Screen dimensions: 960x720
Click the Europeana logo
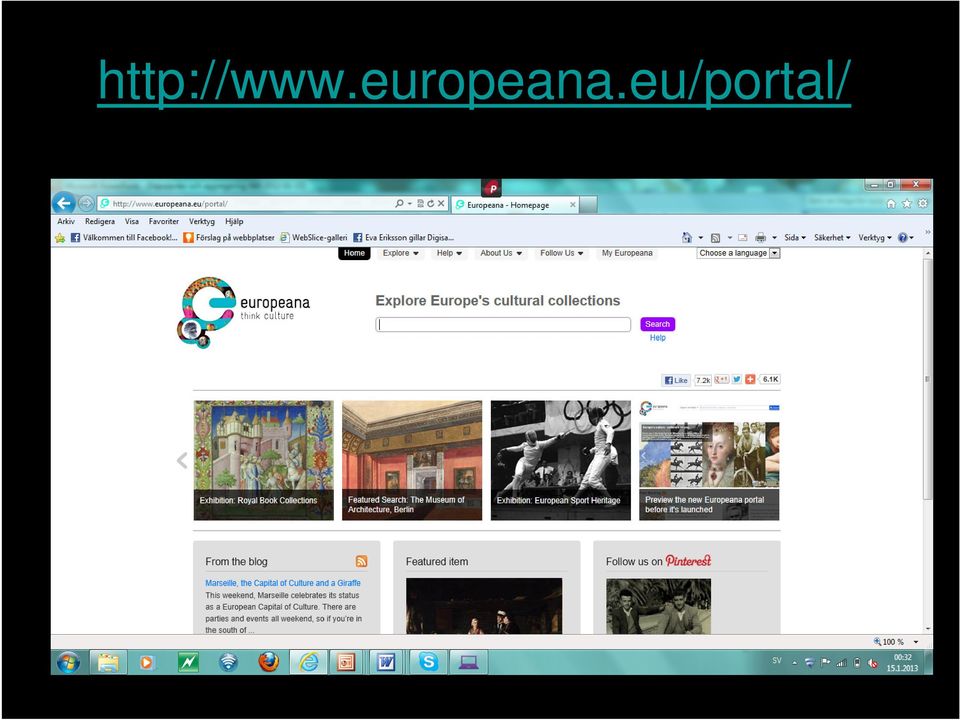click(x=244, y=312)
